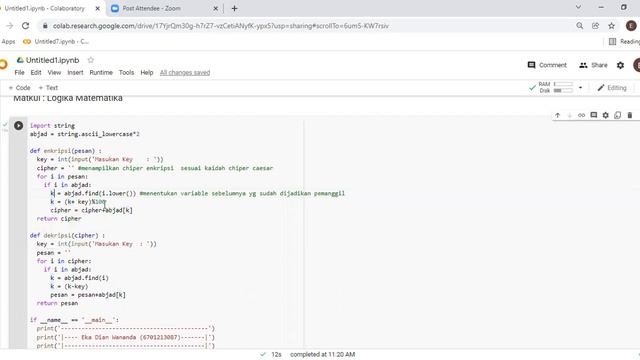Open the Tools menu

pyautogui.click(x=126, y=73)
